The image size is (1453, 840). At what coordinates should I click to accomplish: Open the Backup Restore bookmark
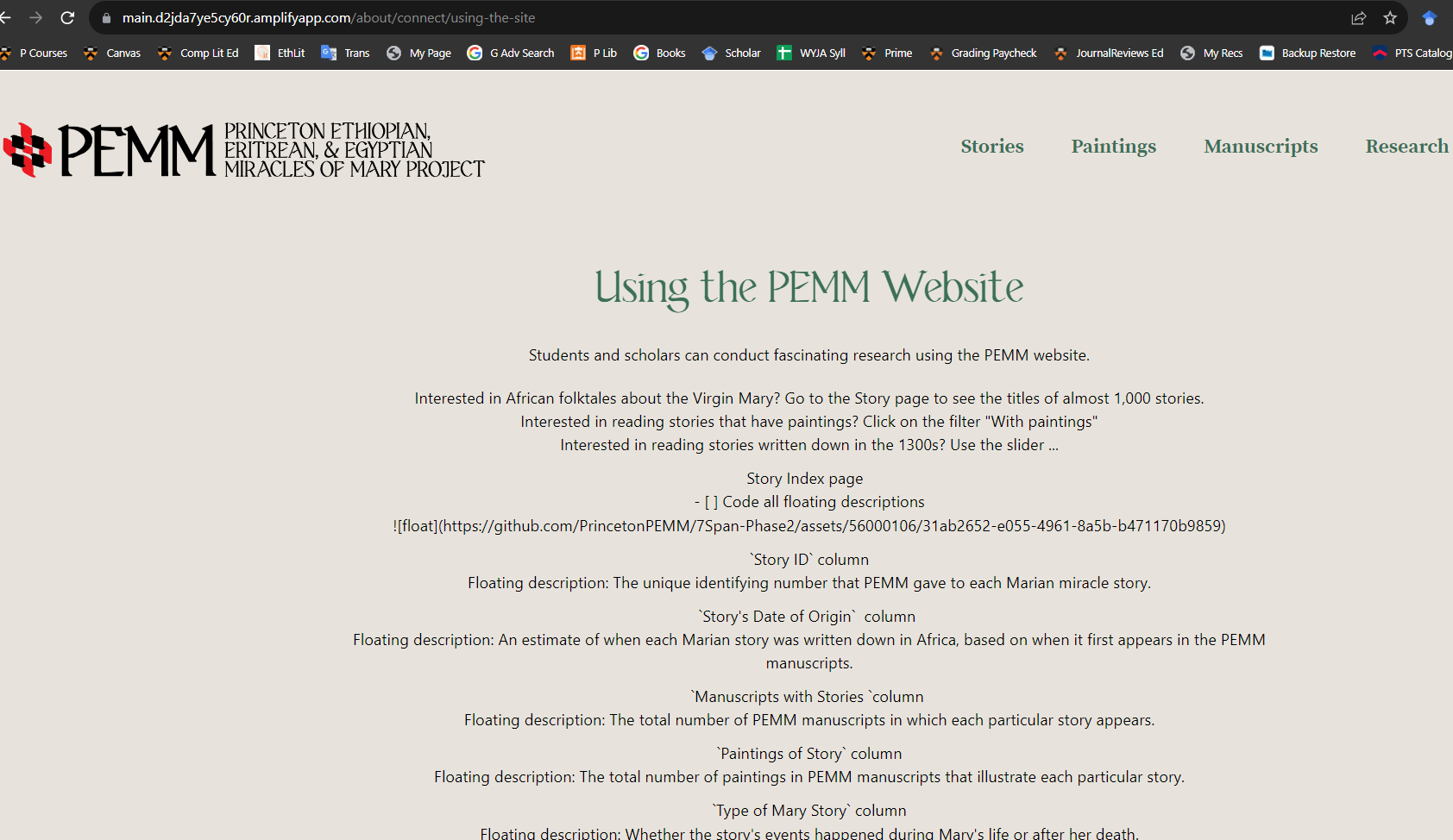coord(1307,53)
